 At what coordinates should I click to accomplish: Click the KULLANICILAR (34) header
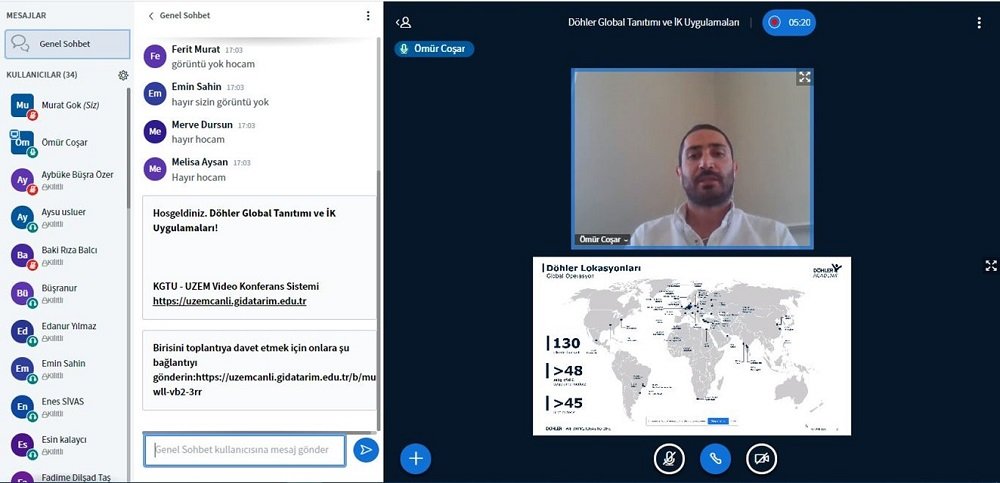coord(42,75)
